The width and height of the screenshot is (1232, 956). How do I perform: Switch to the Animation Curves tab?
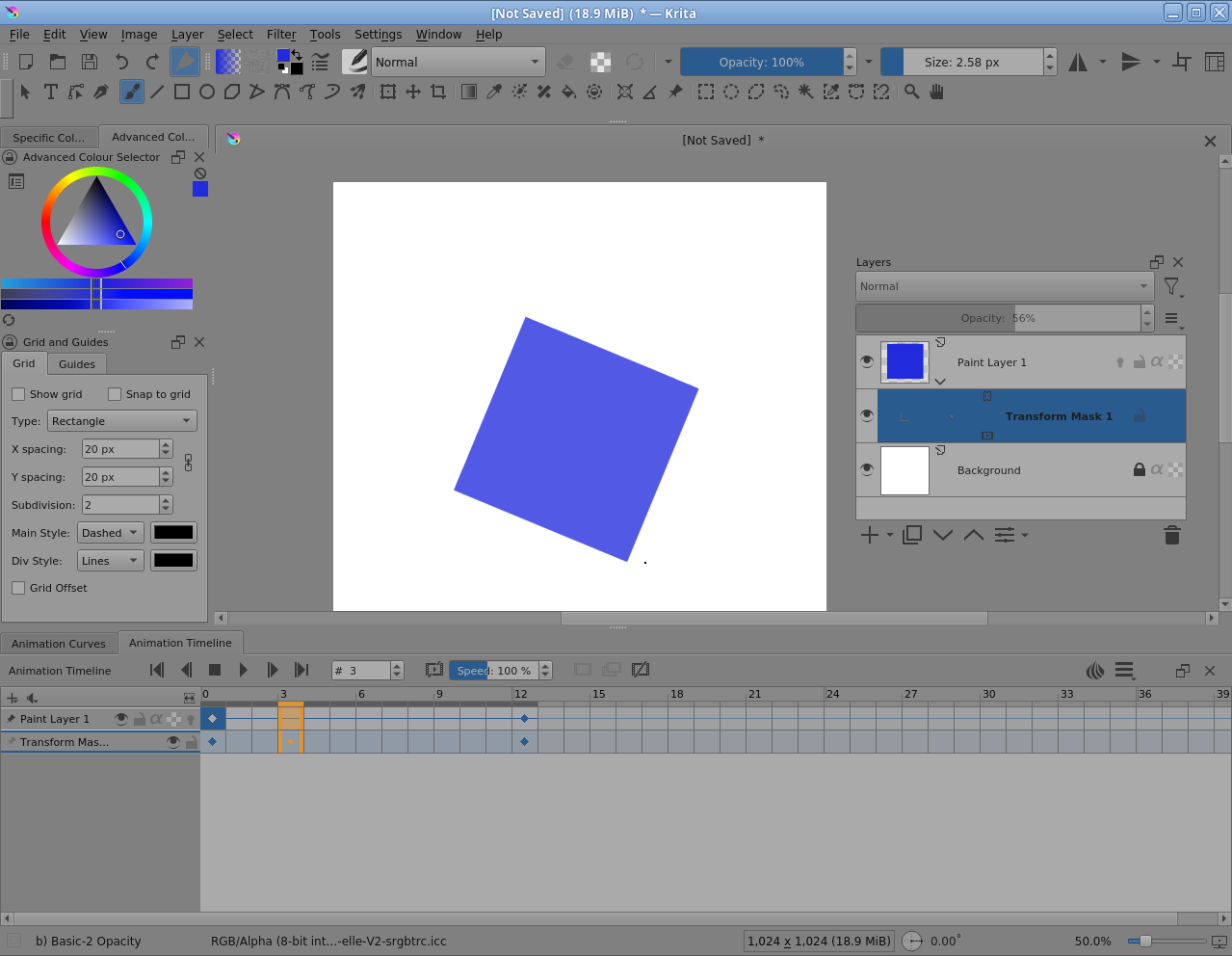[x=59, y=644]
